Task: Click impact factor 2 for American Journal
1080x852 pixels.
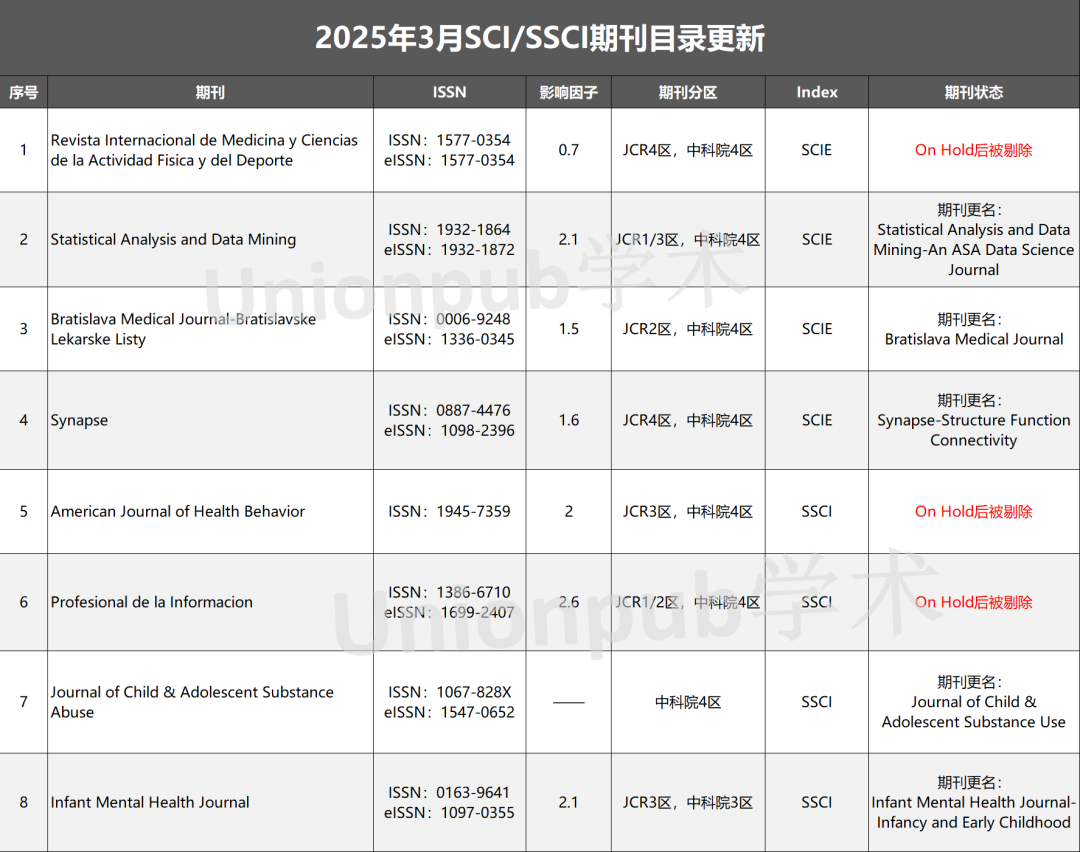Action: 568,512
